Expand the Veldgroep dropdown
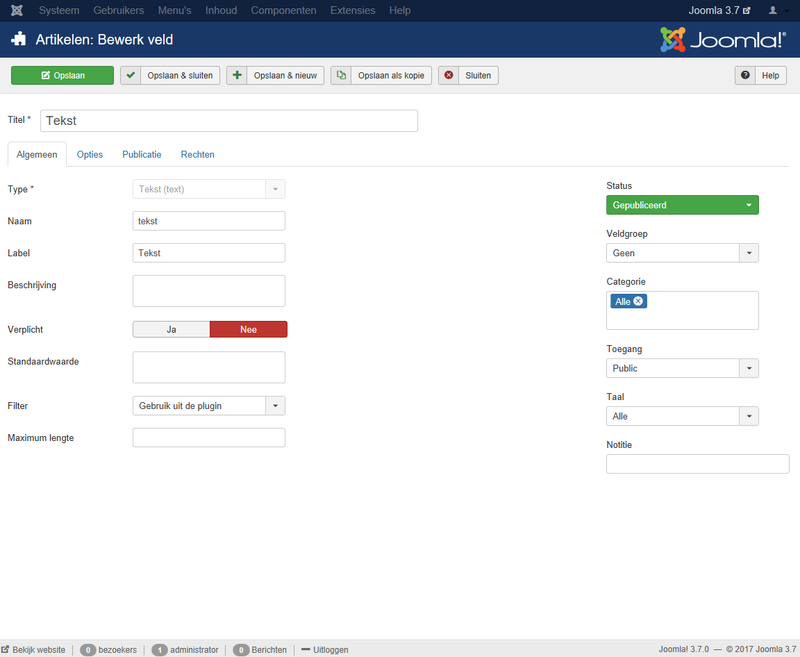 click(682, 253)
